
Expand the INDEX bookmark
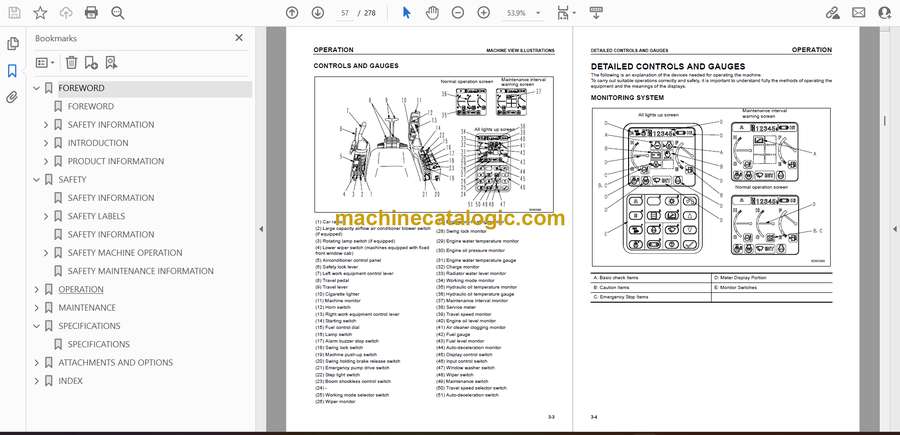(37, 382)
